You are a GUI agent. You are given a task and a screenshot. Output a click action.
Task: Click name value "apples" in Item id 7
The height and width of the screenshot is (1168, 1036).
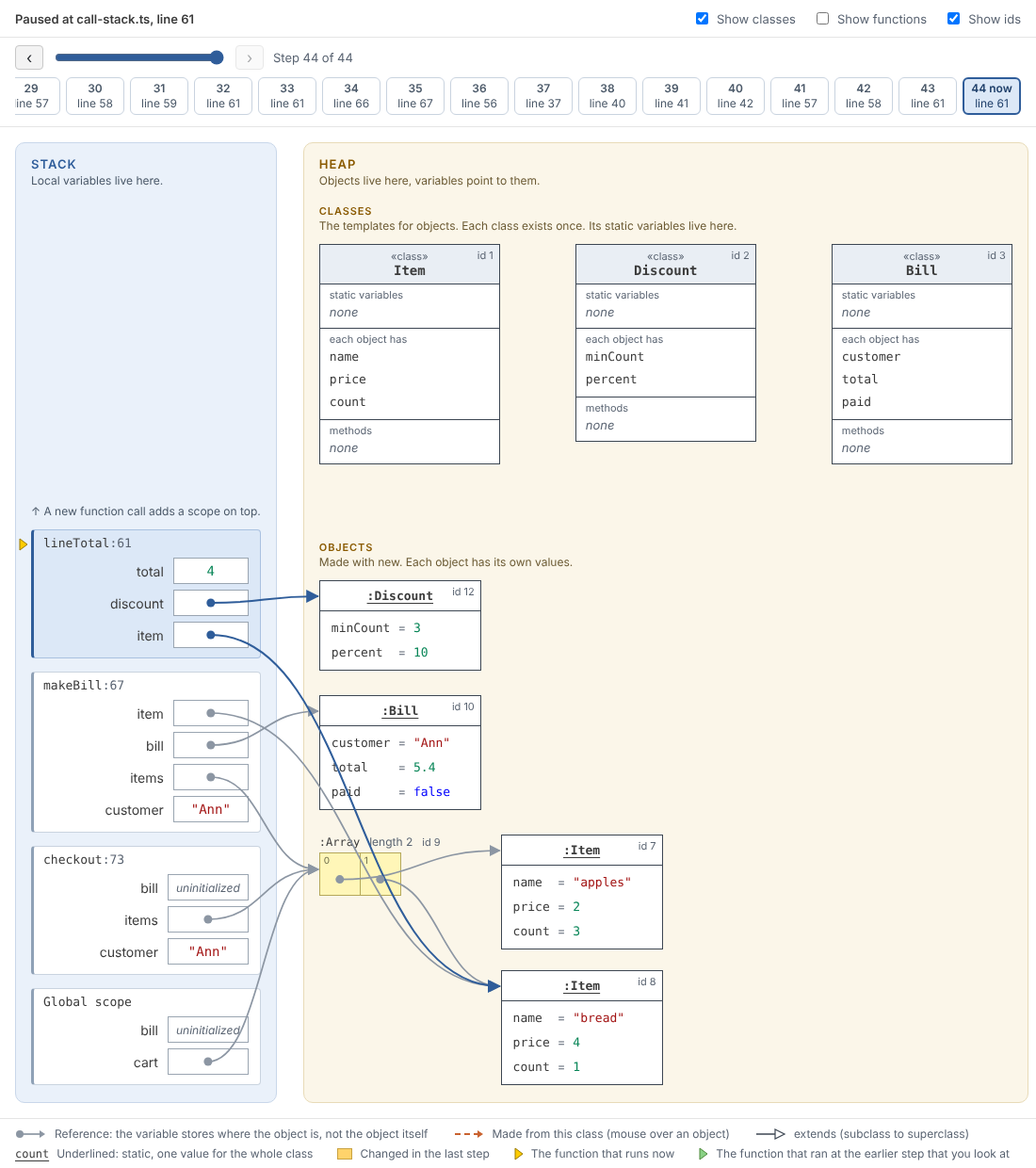tap(602, 883)
